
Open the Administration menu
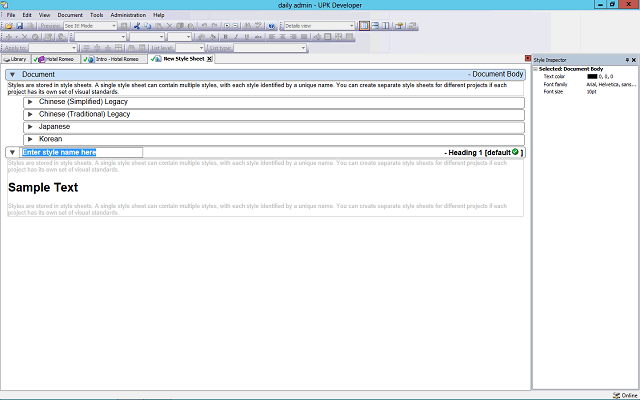point(127,15)
